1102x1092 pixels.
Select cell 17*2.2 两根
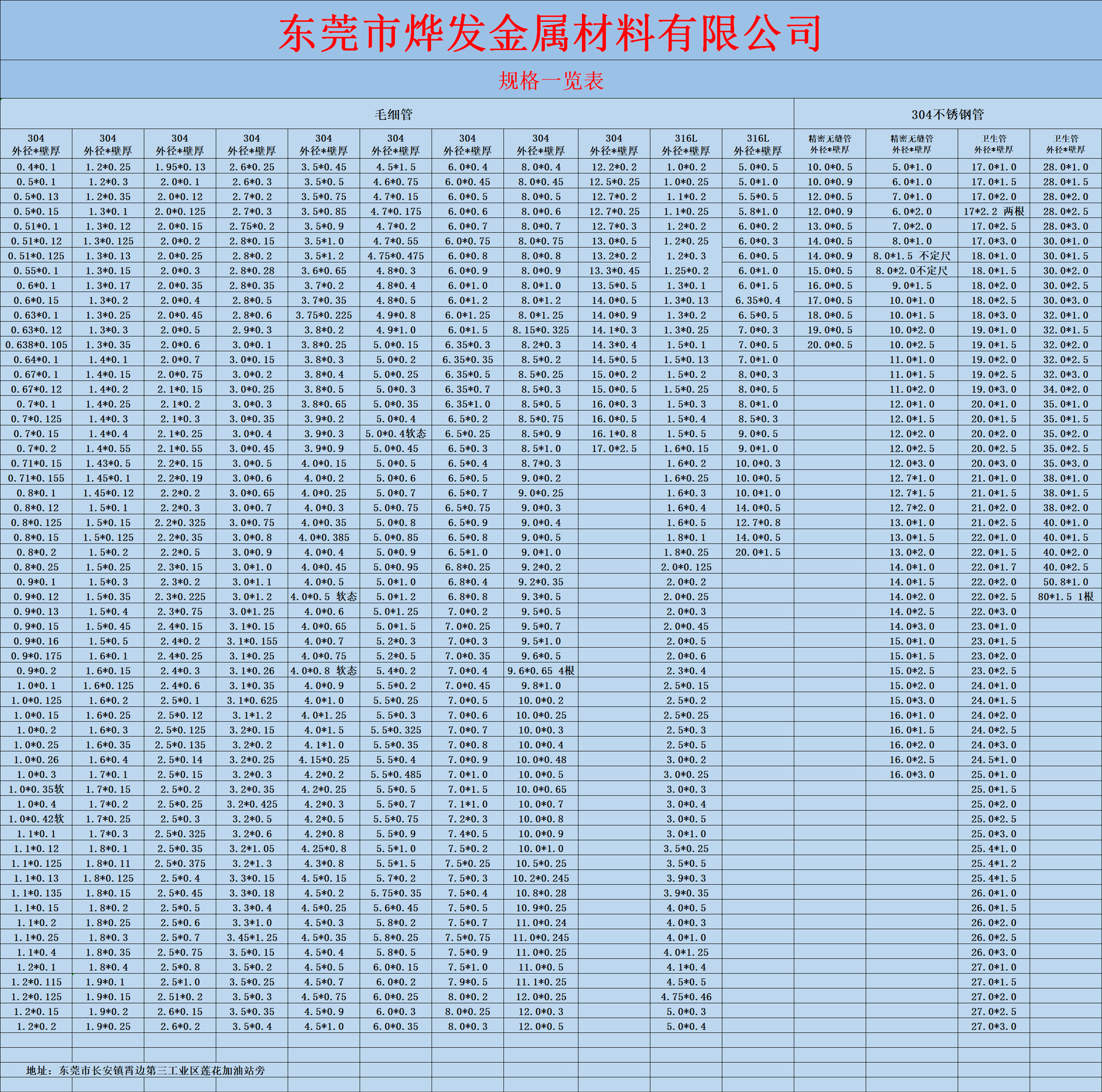[994, 211]
